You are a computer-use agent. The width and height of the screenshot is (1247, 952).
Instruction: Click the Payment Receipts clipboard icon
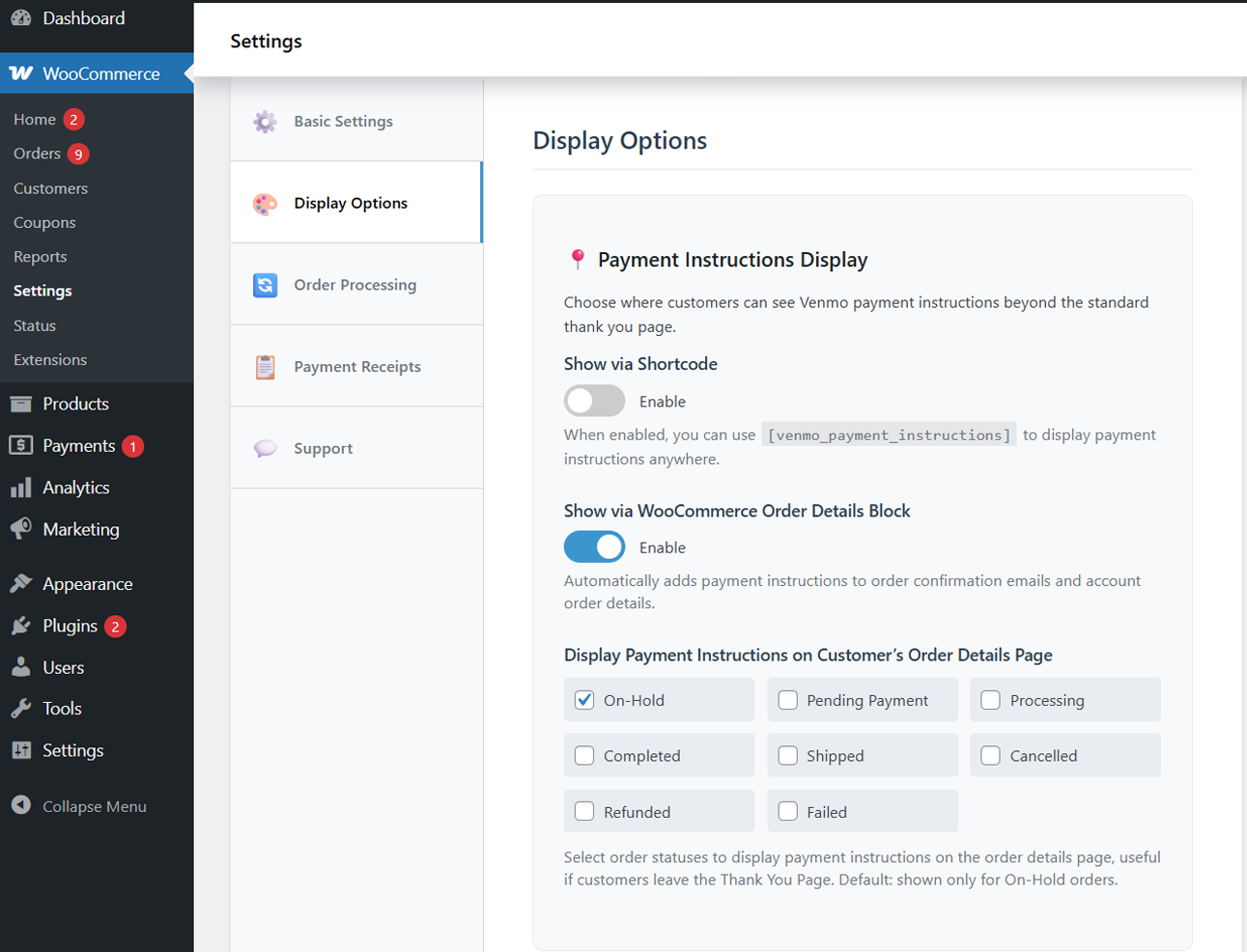(265, 367)
